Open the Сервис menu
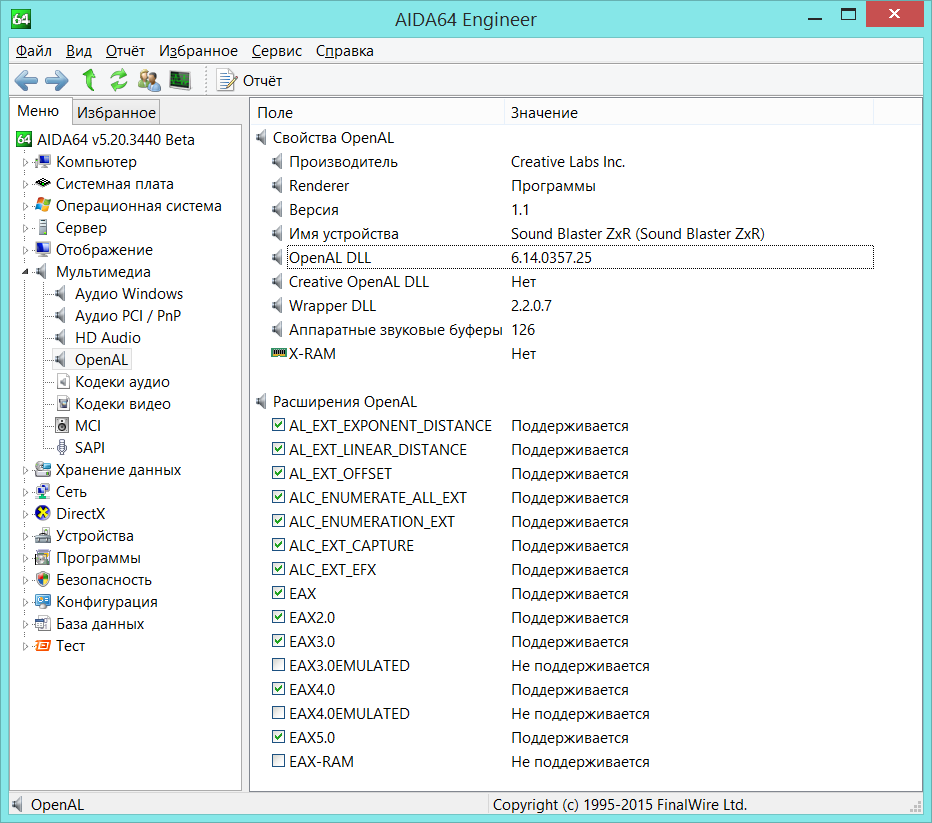932x823 pixels. point(277,51)
